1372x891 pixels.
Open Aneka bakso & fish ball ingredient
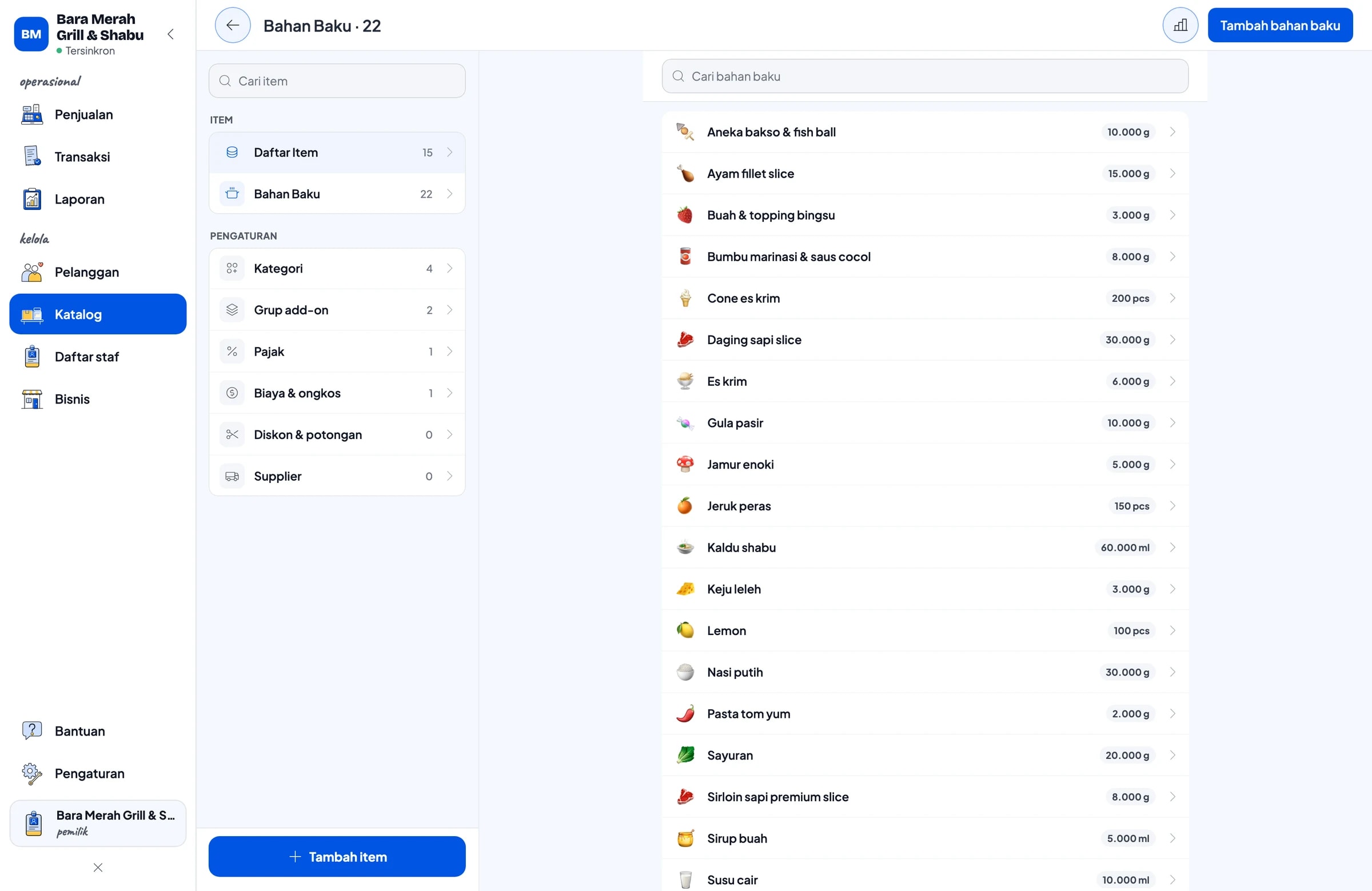pyautogui.click(x=924, y=132)
